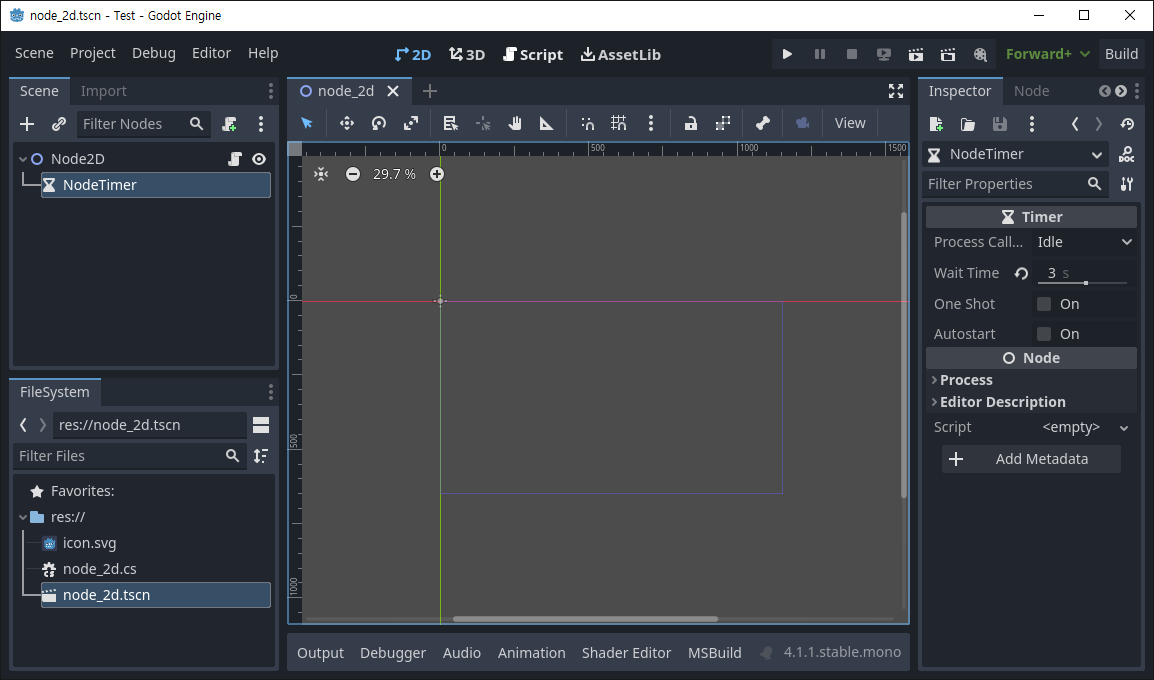
Task: Run a specific scene
Action: 948,54
